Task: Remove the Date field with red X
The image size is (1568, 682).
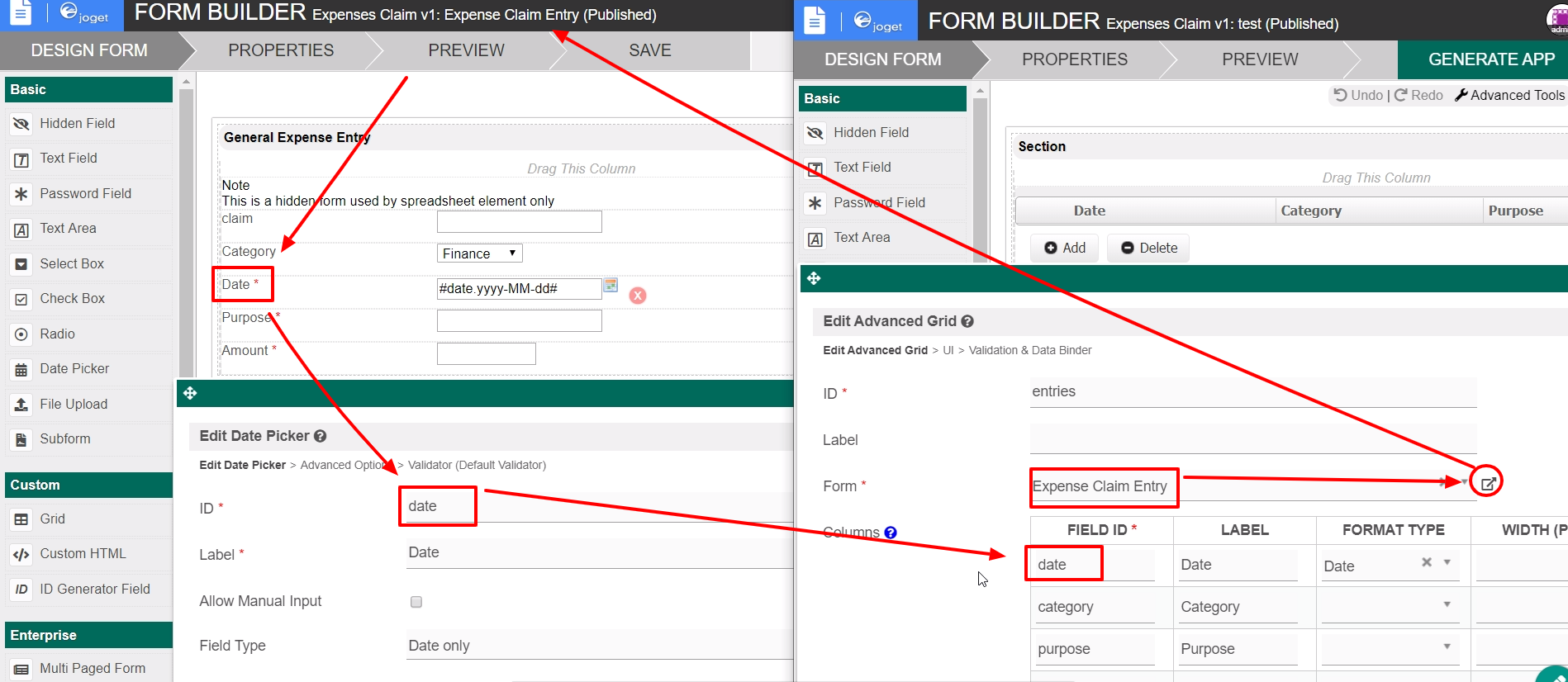Action: pyautogui.click(x=638, y=296)
